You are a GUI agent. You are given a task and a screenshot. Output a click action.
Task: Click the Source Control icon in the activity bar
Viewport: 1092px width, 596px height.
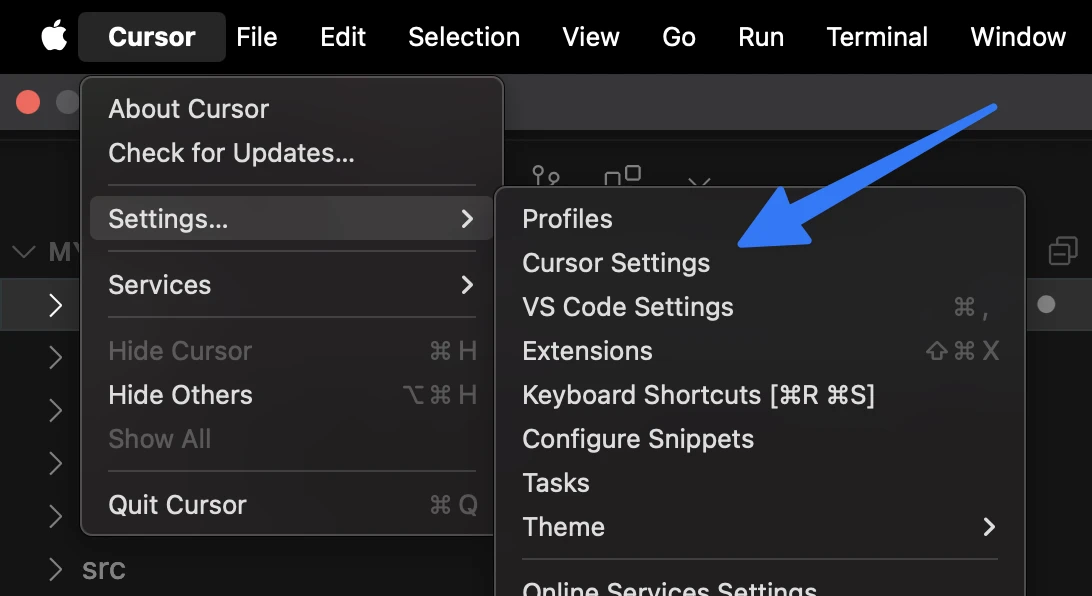546,178
